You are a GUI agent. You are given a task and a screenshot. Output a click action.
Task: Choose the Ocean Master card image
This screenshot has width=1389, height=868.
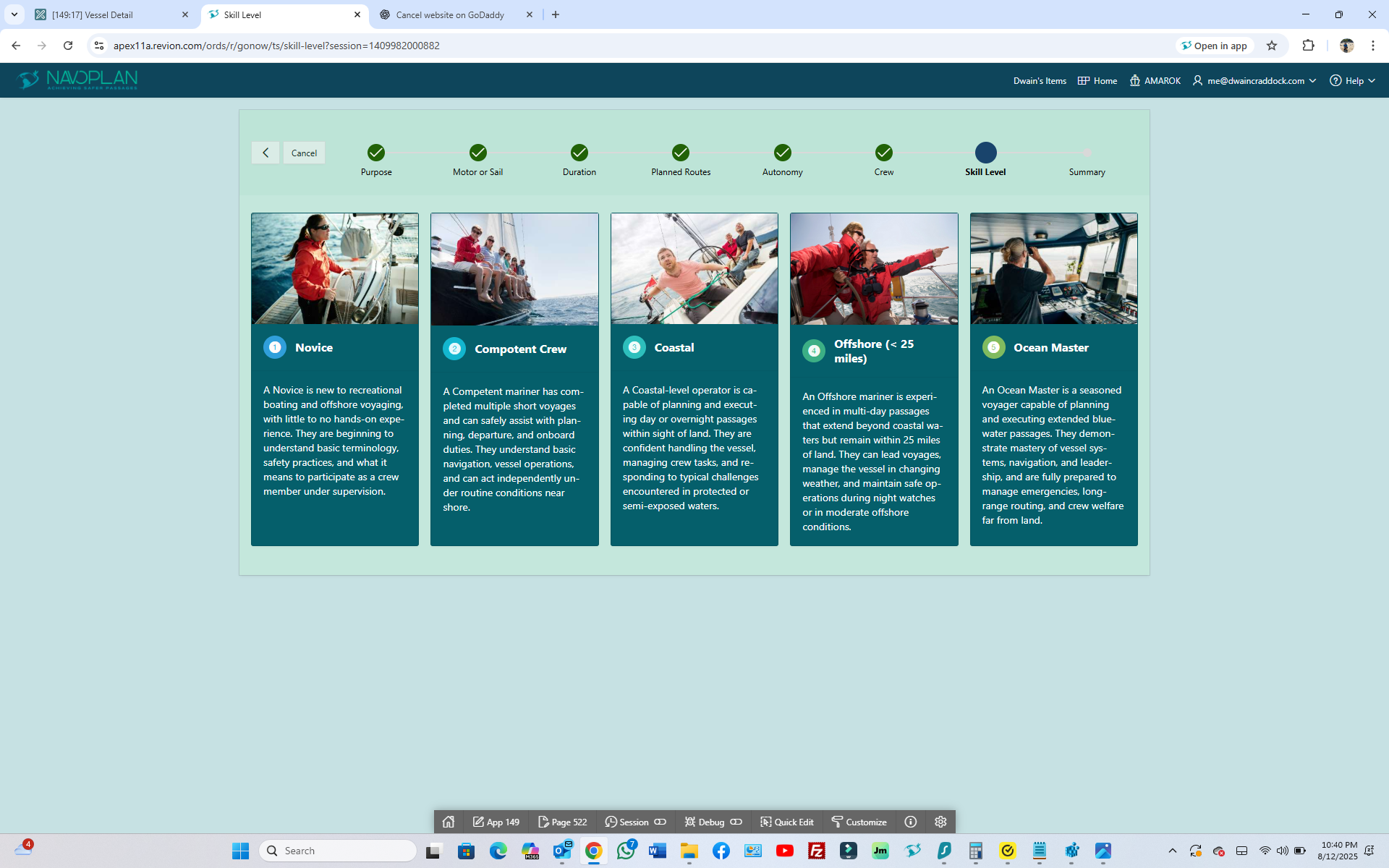[1053, 268]
